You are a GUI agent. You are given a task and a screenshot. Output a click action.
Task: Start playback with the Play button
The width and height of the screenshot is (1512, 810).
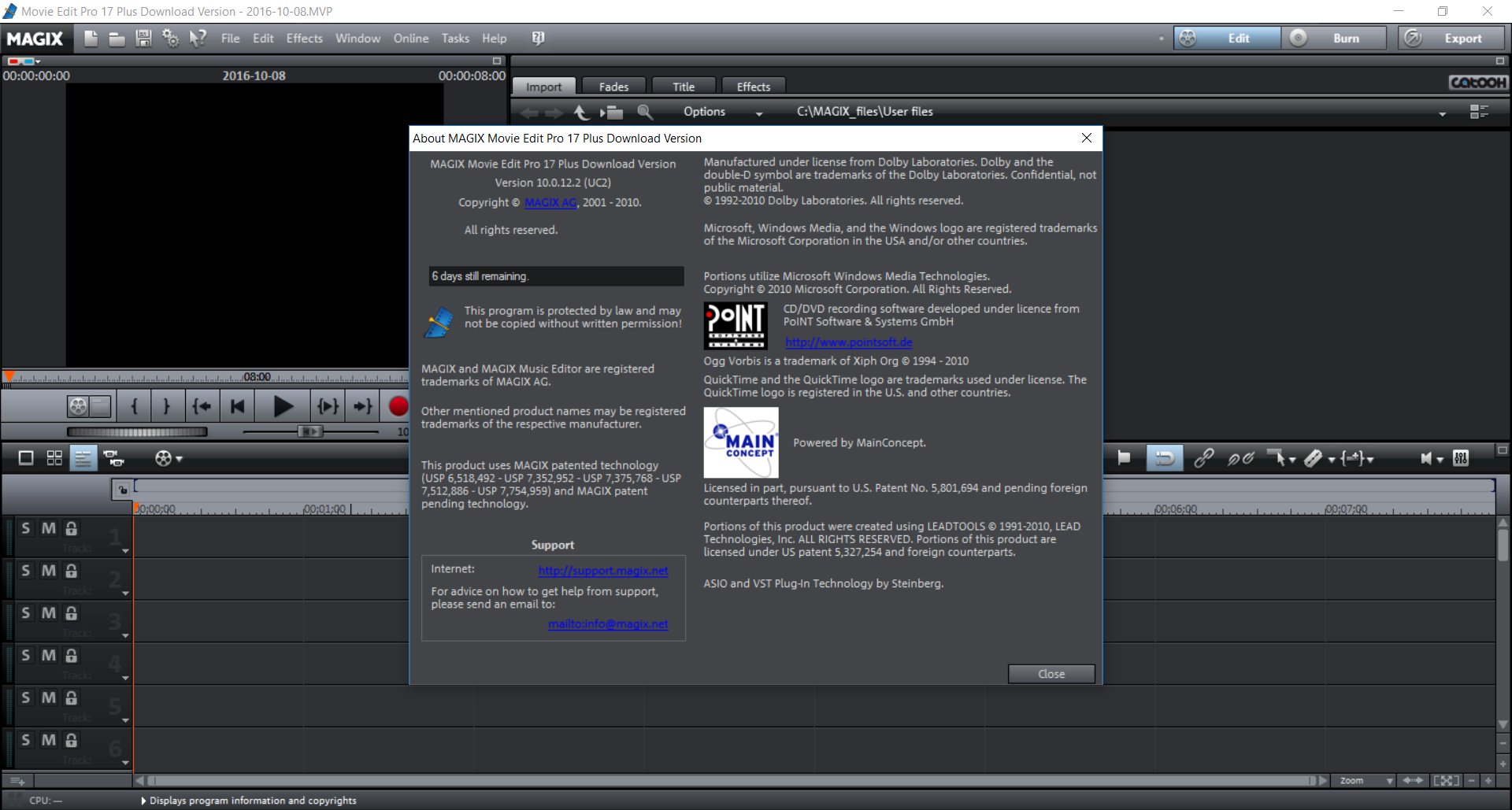click(x=283, y=406)
